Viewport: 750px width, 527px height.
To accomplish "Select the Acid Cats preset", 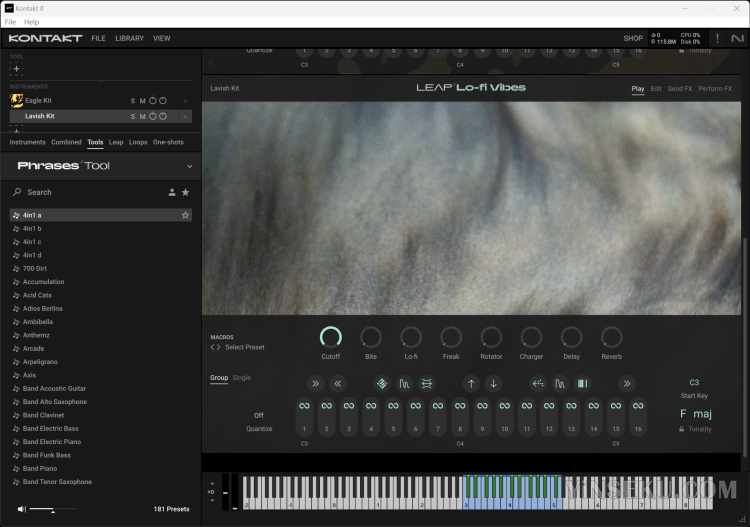I will 100,296.
